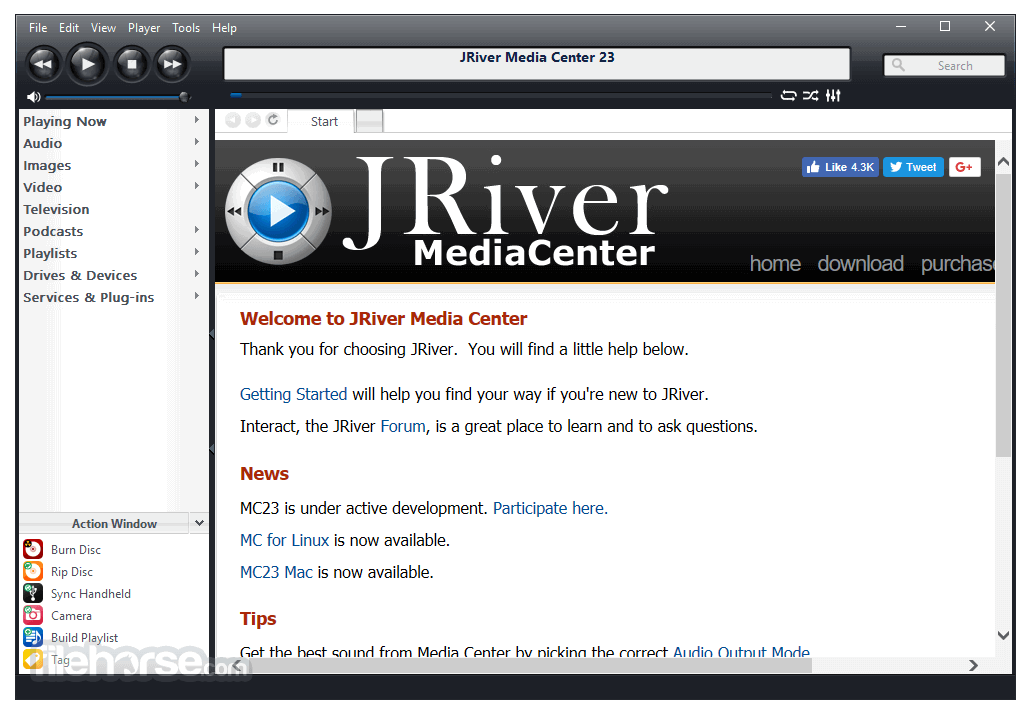This screenshot has width=1031, height=712.
Task: Click inside the Search box
Action: point(944,64)
